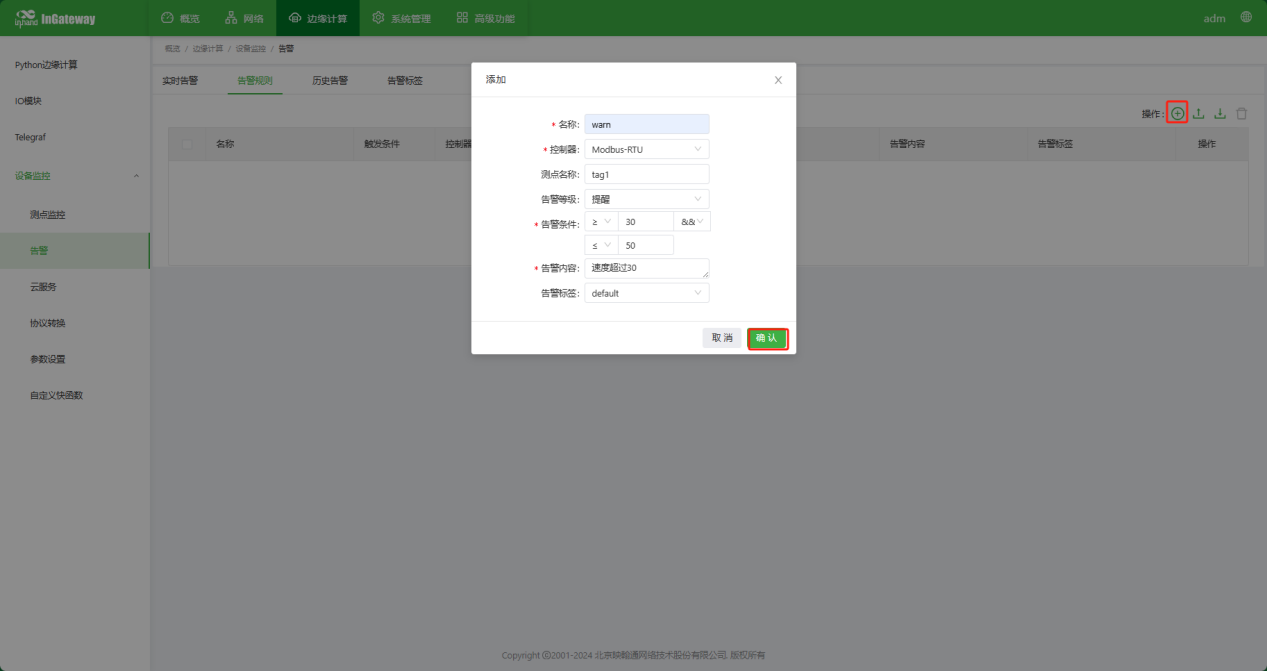
Task: Click the add alarm rule plus icon
Action: (1177, 114)
